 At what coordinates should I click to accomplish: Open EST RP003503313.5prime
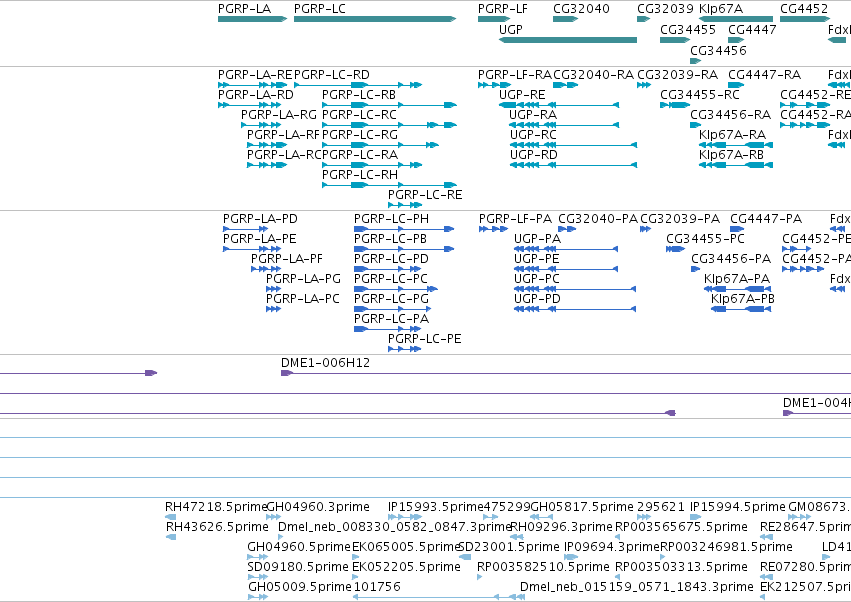(x=681, y=567)
